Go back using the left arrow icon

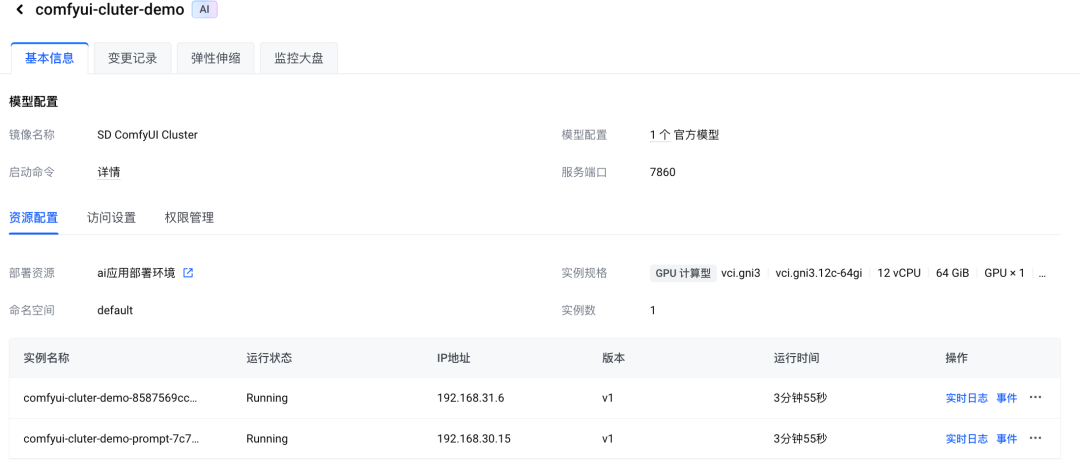pos(20,10)
